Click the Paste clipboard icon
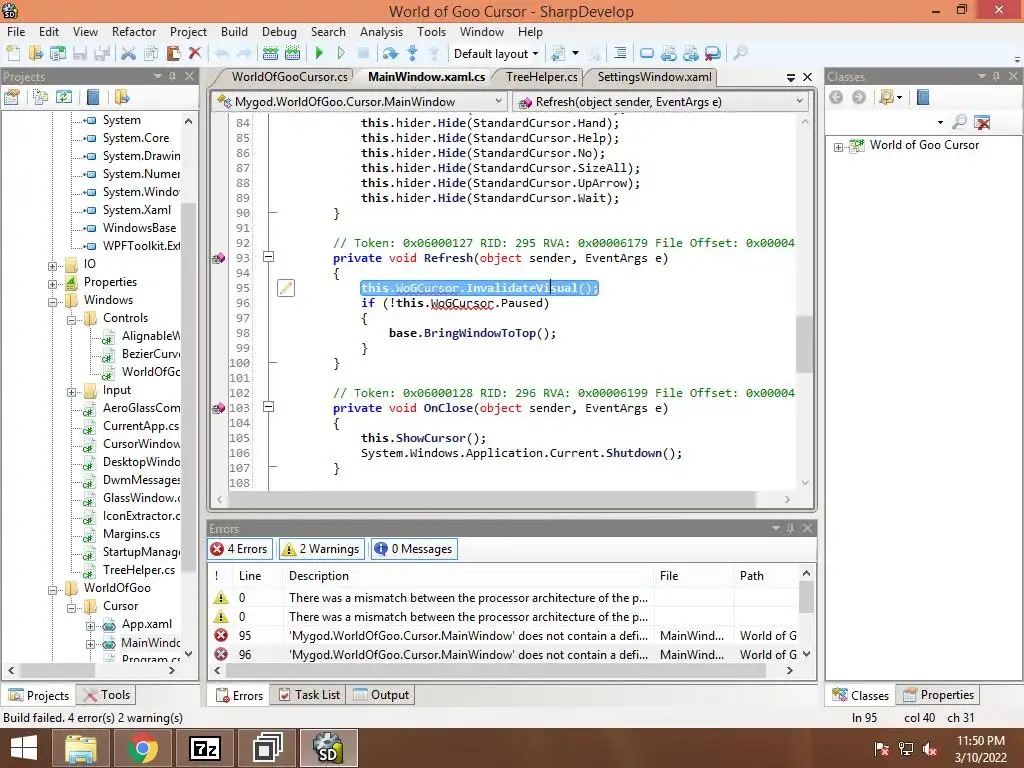This screenshot has height=768, width=1024. point(173,54)
